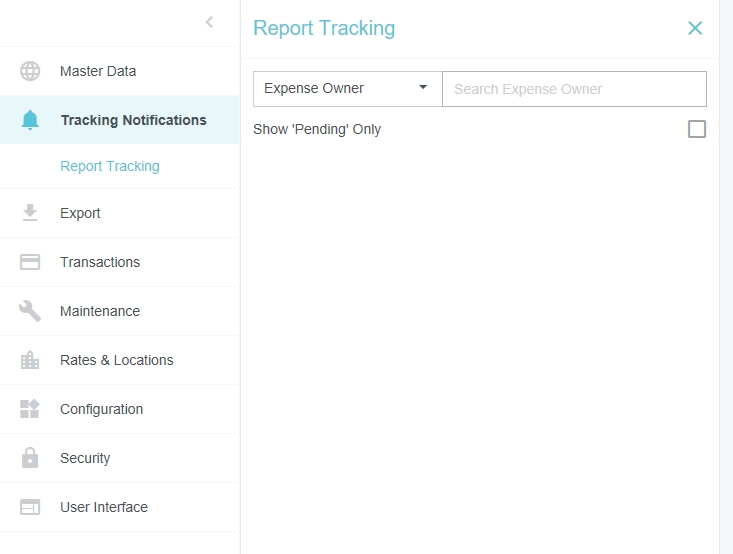Screen dimensions: 733x554
Task: Enable the Show 'Pending' Only checkbox
Action: (x=696, y=129)
